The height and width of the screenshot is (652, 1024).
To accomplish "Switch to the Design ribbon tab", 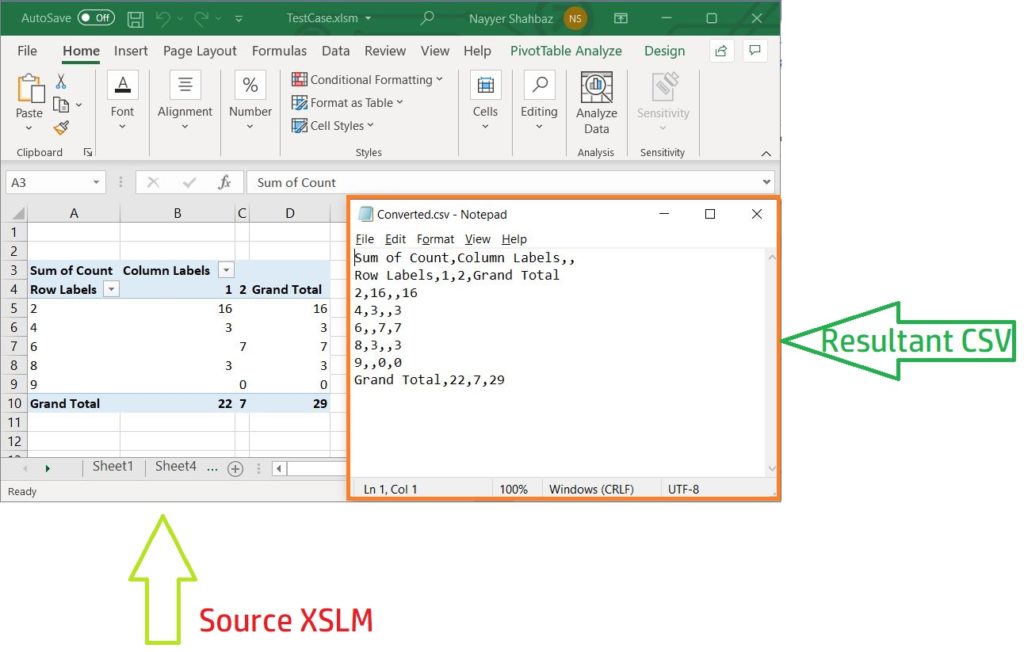I will pos(663,51).
